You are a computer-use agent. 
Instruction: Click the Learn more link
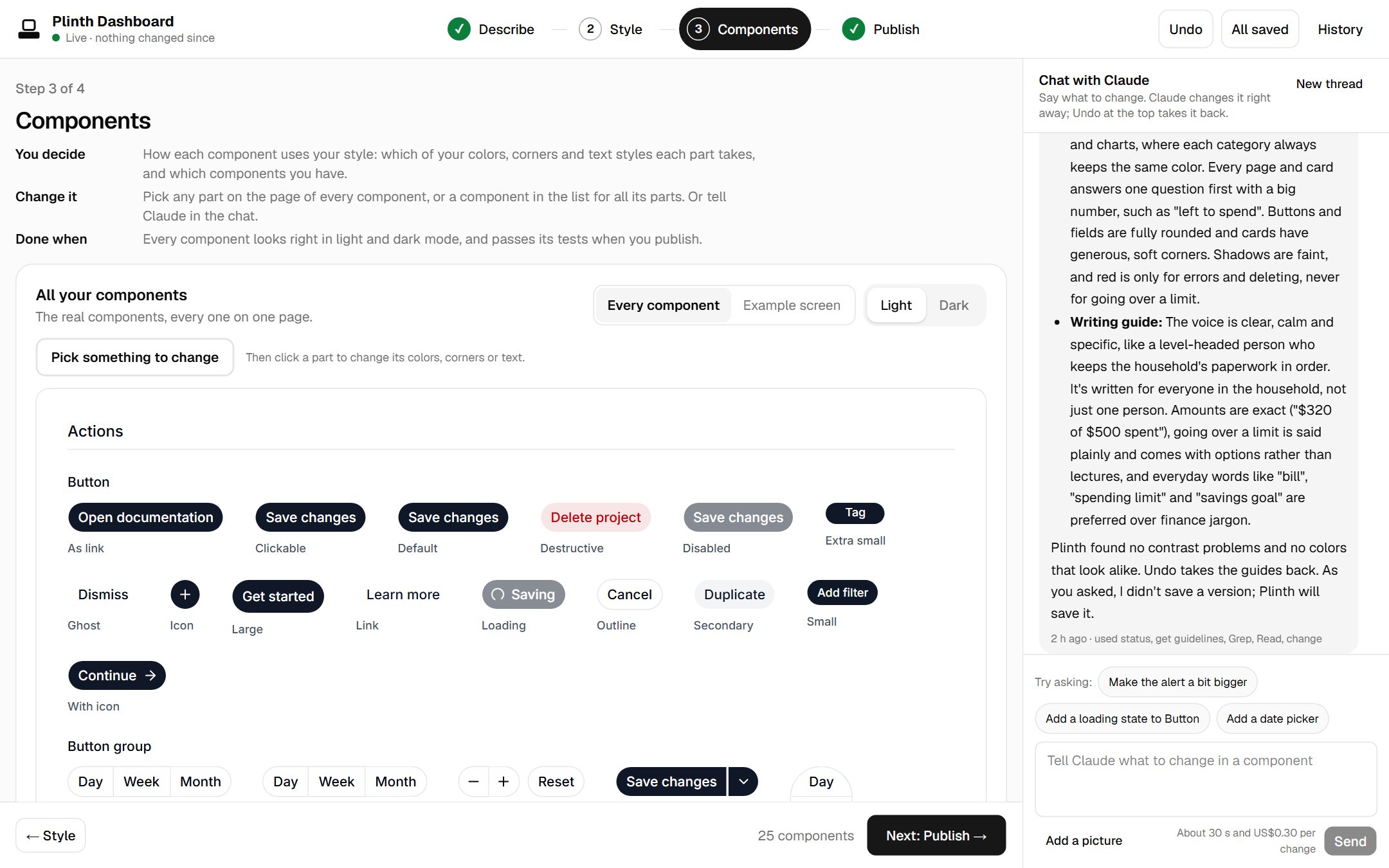pos(403,594)
